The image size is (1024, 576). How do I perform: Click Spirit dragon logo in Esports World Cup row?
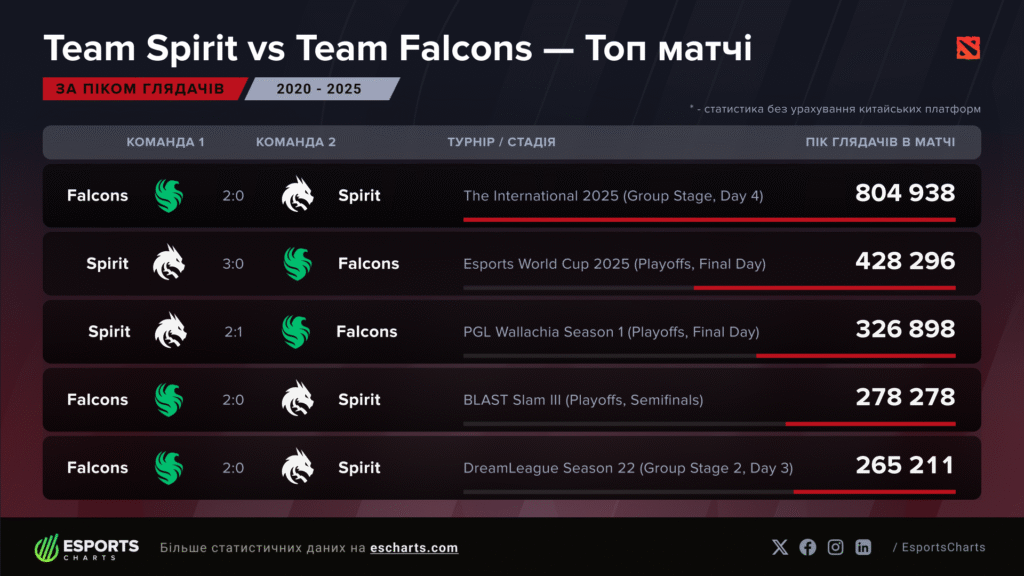[x=169, y=264]
